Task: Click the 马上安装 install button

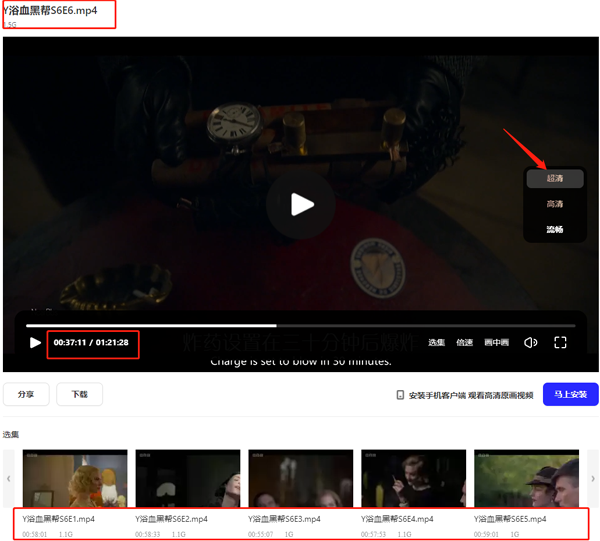Action: 571,394
